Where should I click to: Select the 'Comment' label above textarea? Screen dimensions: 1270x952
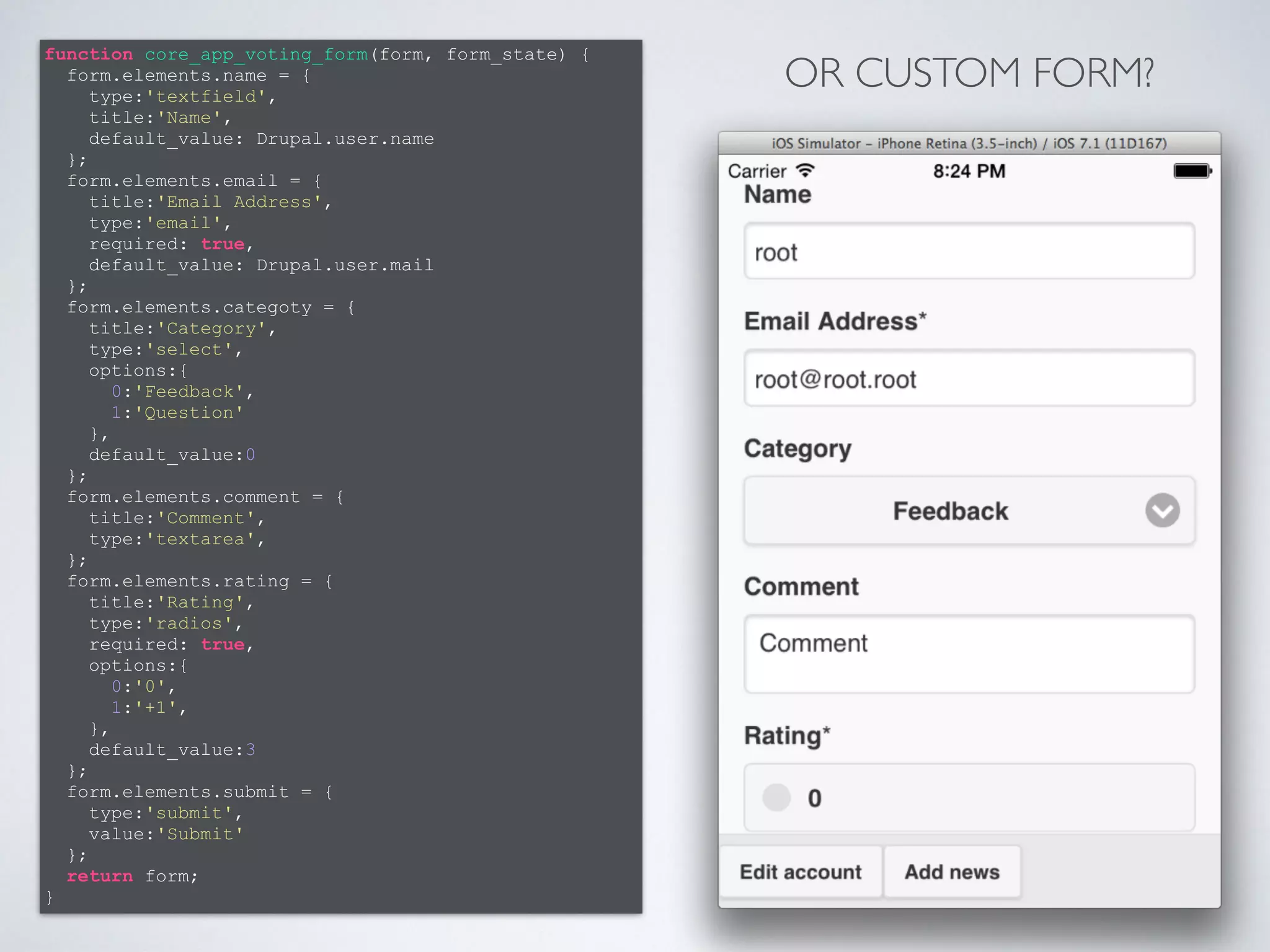click(x=801, y=586)
